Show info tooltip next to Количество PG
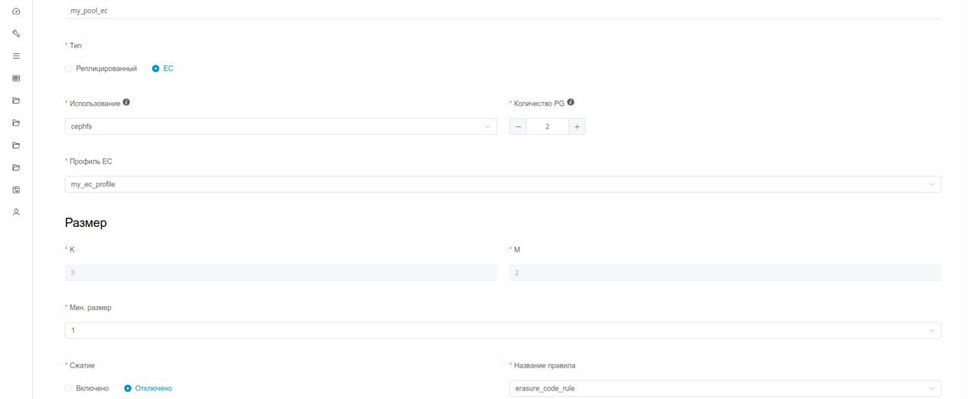 pyautogui.click(x=570, y=103)
